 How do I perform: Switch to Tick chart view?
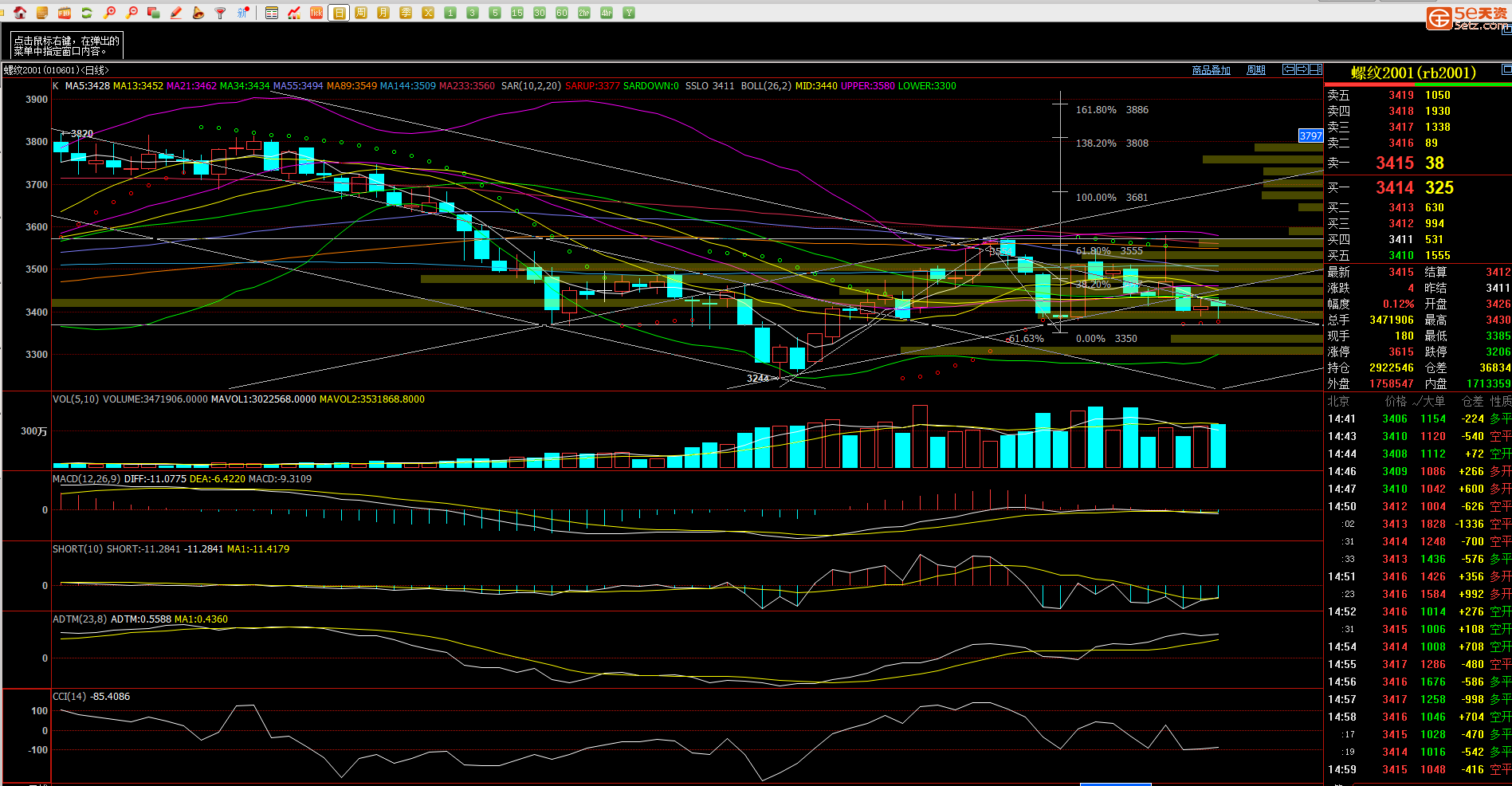tap(316, 13)
